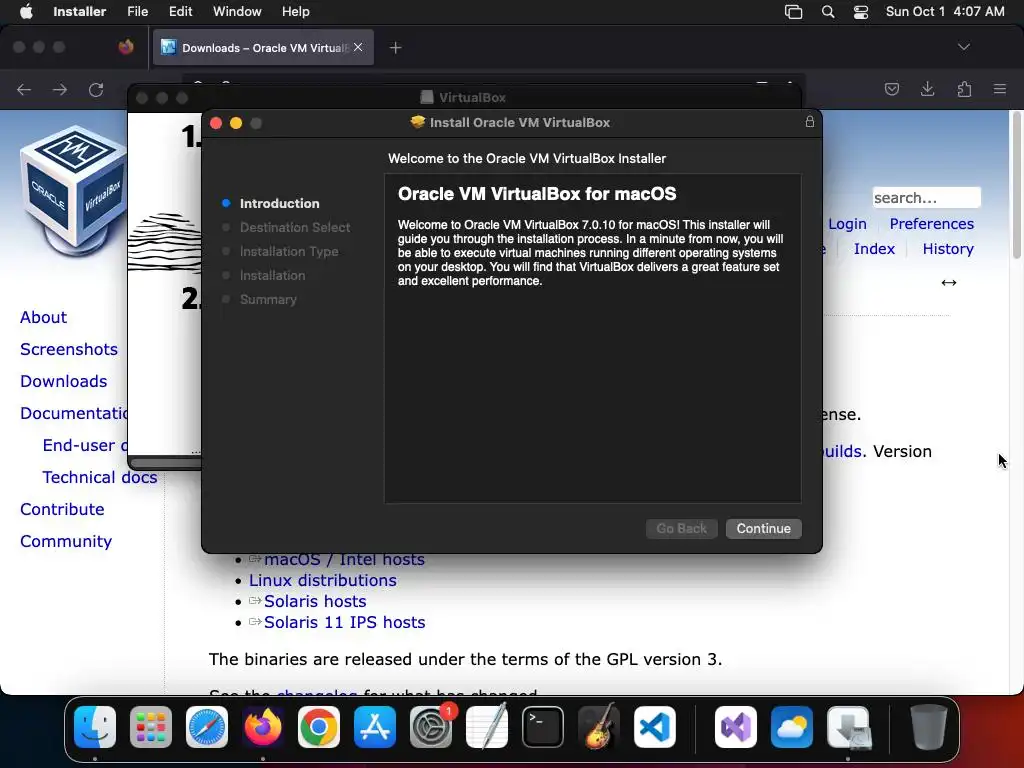Open GarageBand from the Dock
Viewport: 1024px width, 768px height.
[x=599, y=727]
